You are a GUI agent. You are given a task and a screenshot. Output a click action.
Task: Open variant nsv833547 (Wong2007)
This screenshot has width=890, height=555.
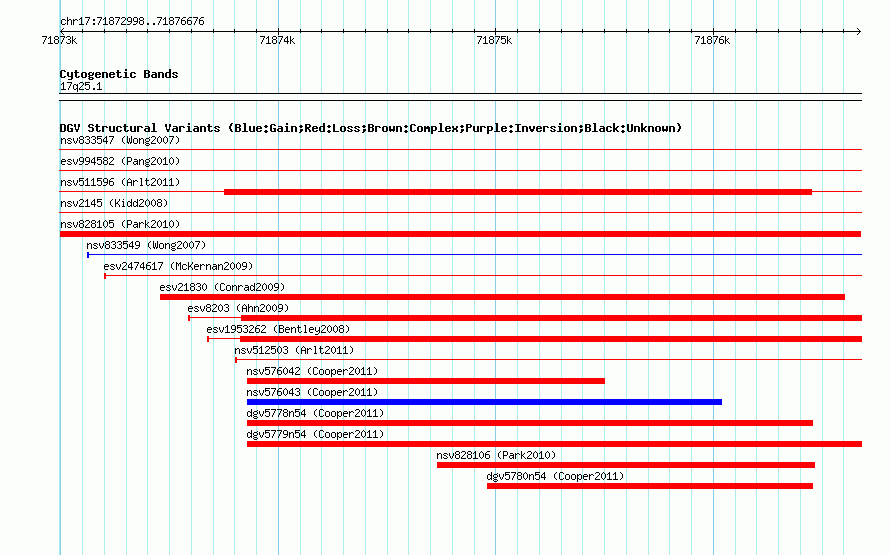click(120, 140)
